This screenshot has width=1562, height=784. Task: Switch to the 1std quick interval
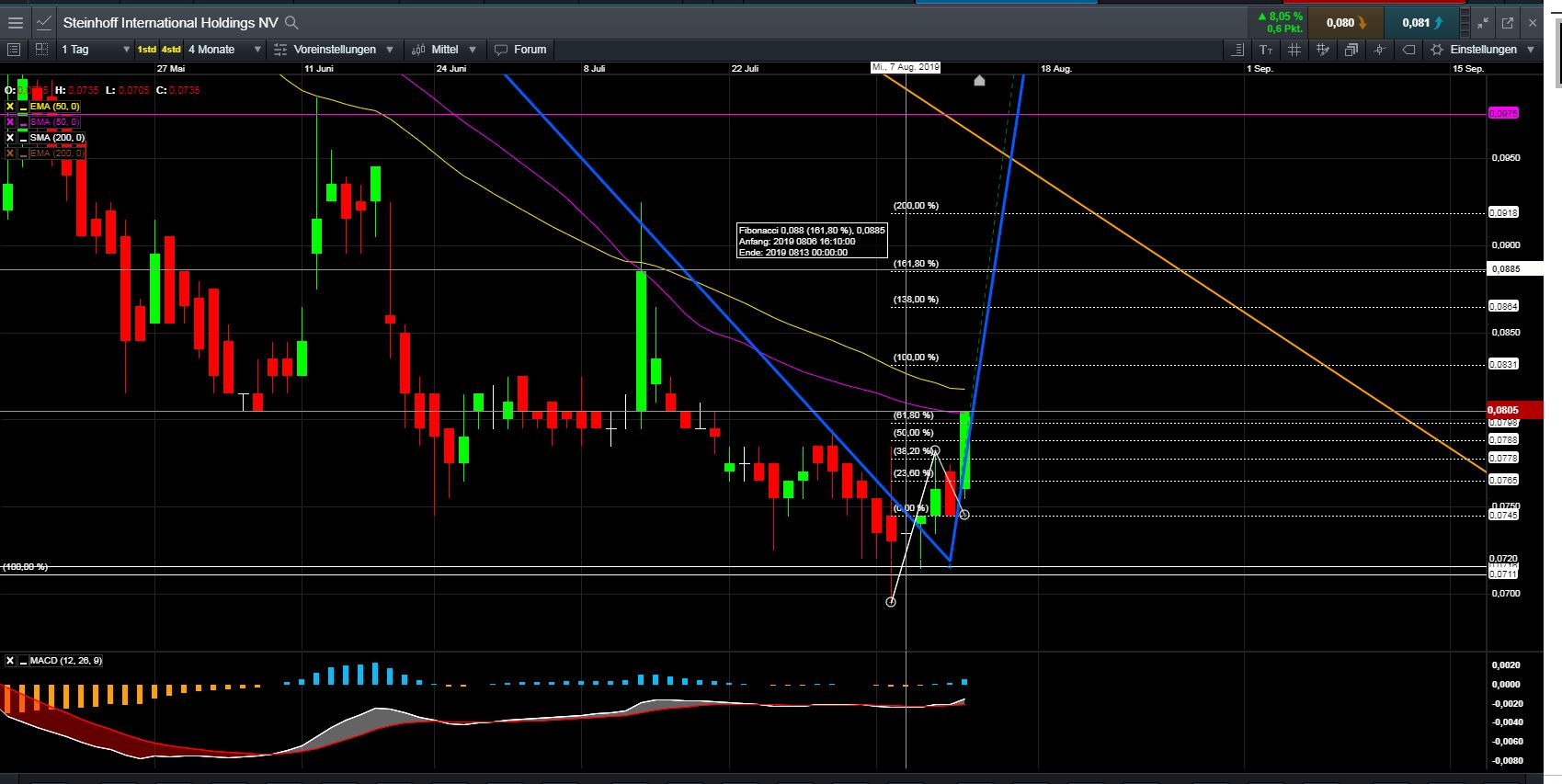(147, 50)
